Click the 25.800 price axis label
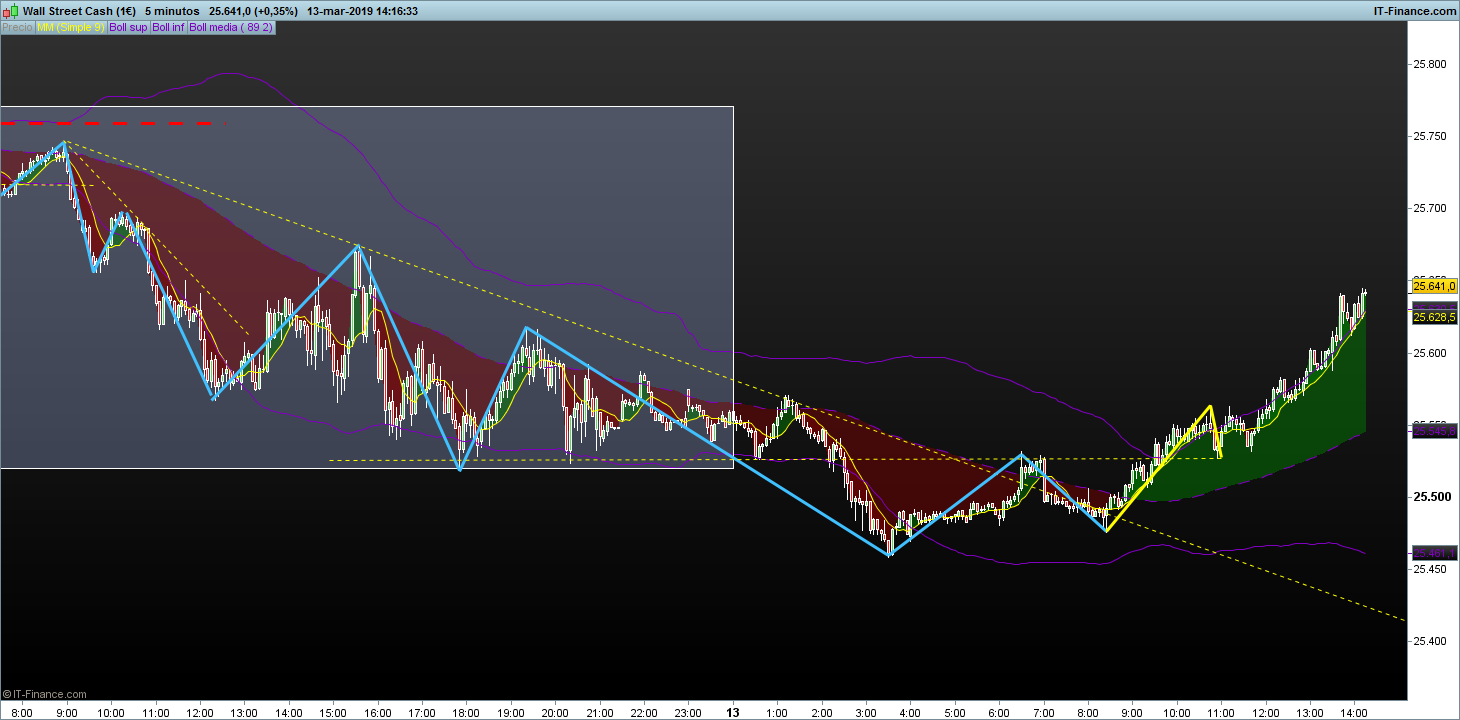1460x720 pixels. pyautogui.click(x=1430, y=65)
